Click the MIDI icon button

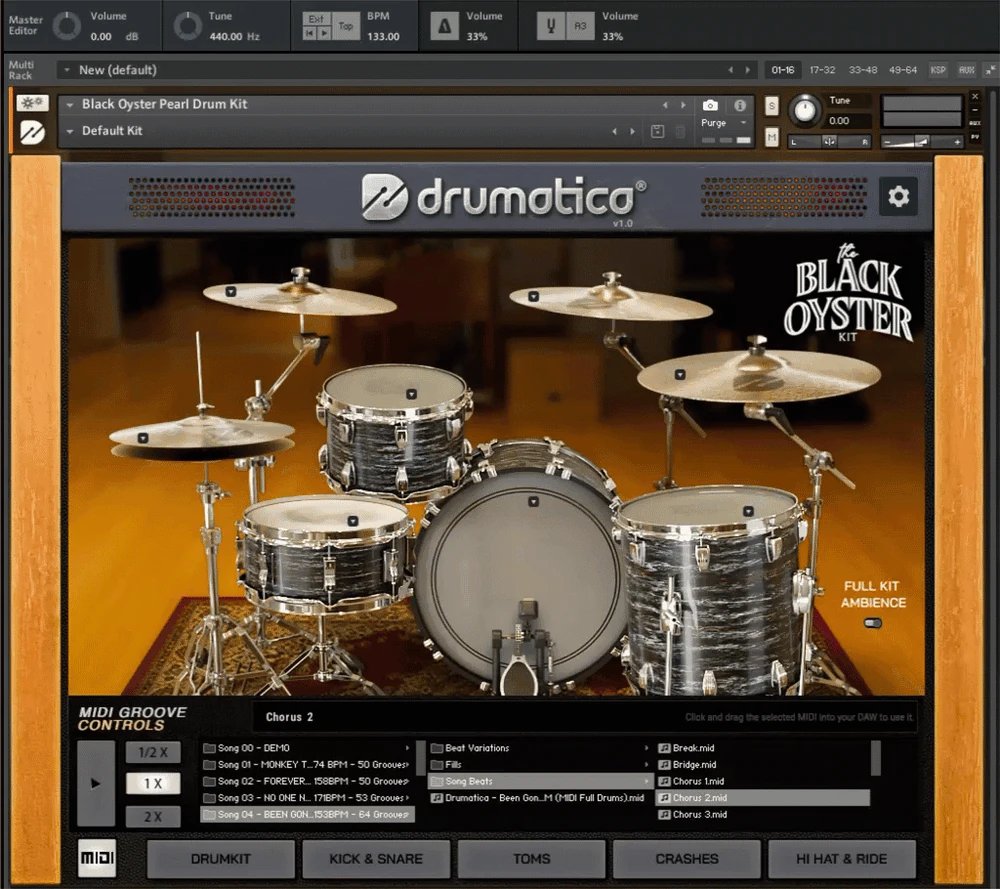97,858
